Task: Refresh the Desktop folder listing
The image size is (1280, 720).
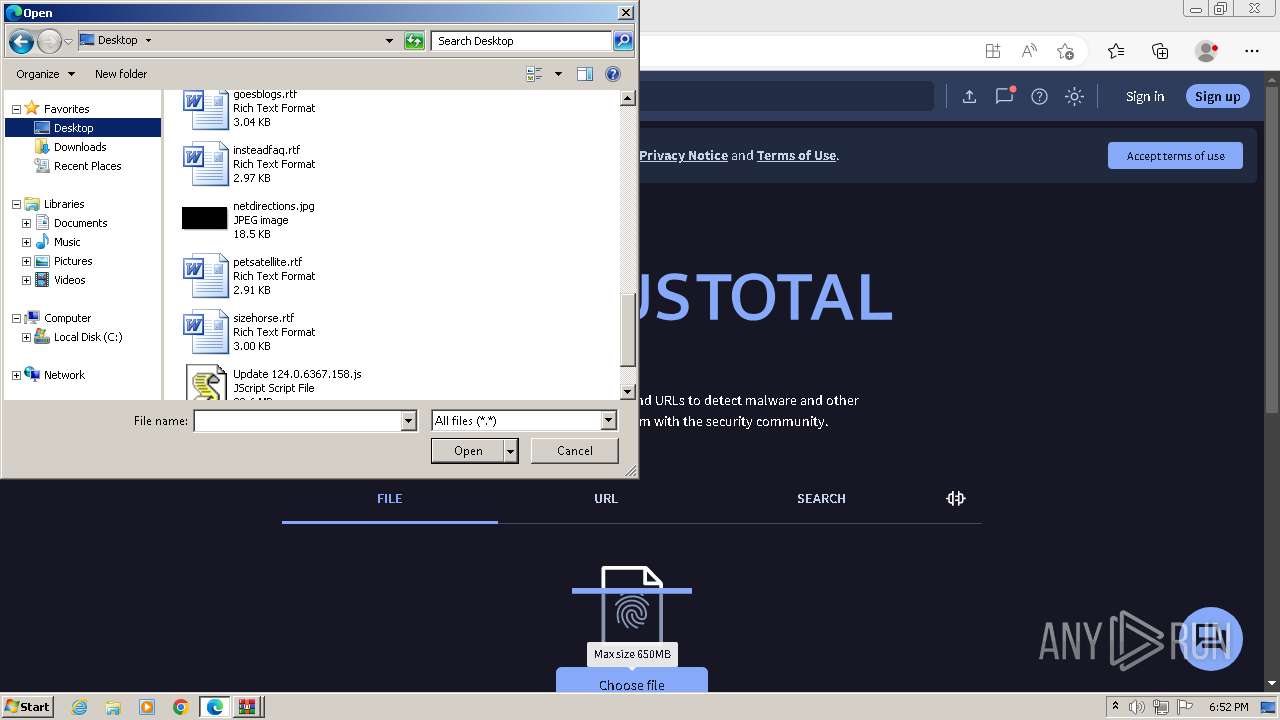Action: click(x=414, y=41)
